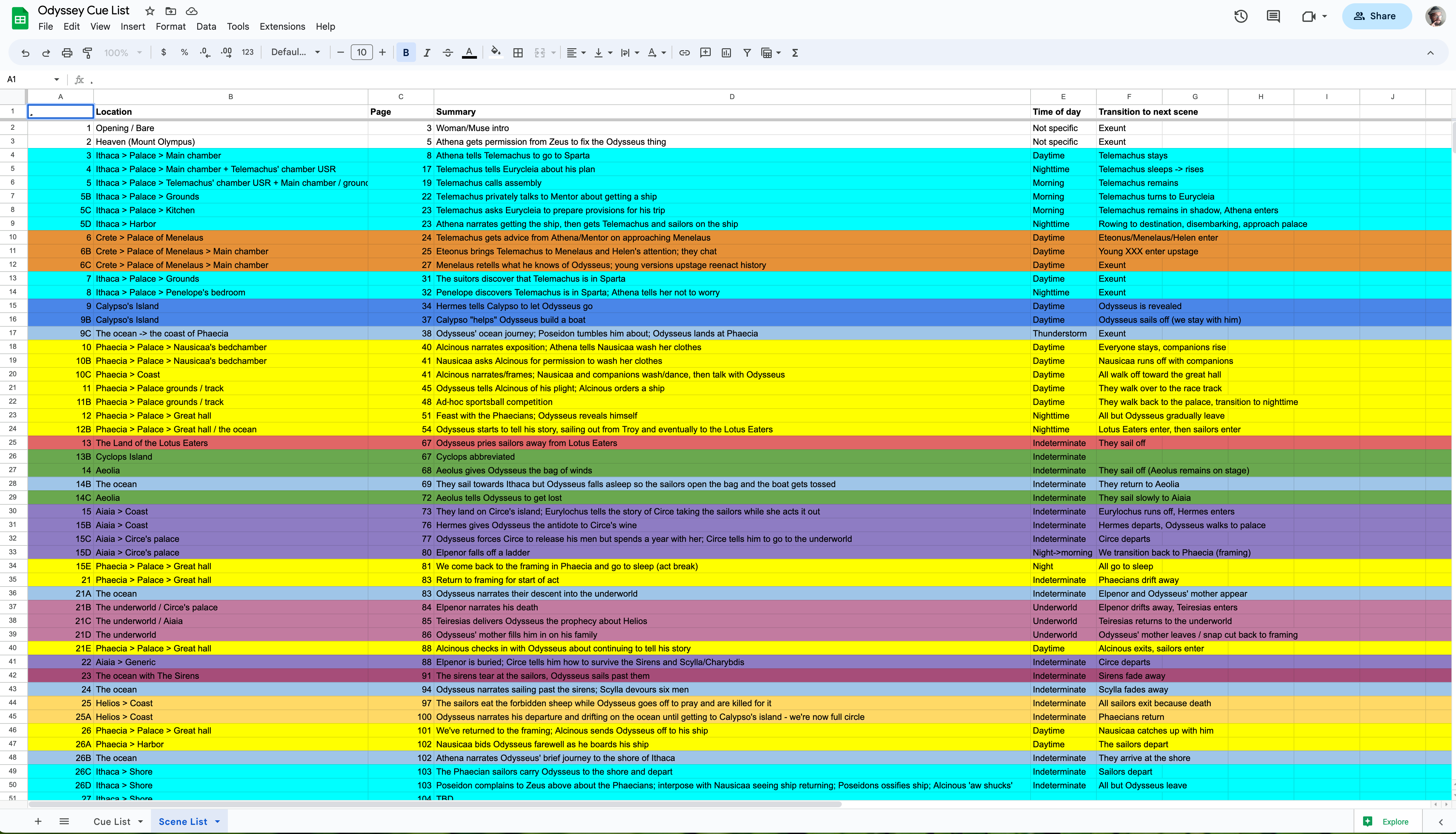1456x834 pixels.
Task: Open the Extensions menu
Action: point(282,26)
